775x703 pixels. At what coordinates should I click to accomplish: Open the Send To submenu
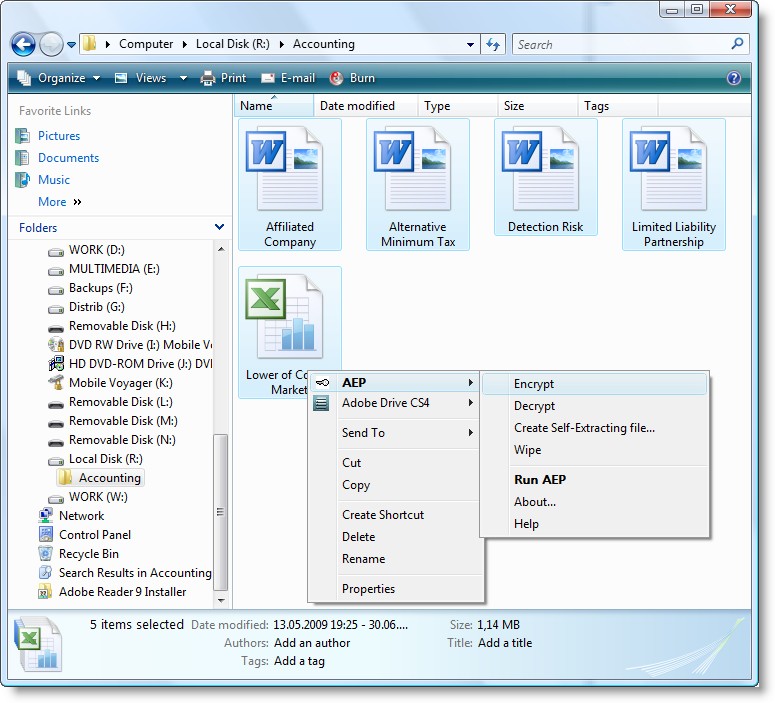click(363, 433)
